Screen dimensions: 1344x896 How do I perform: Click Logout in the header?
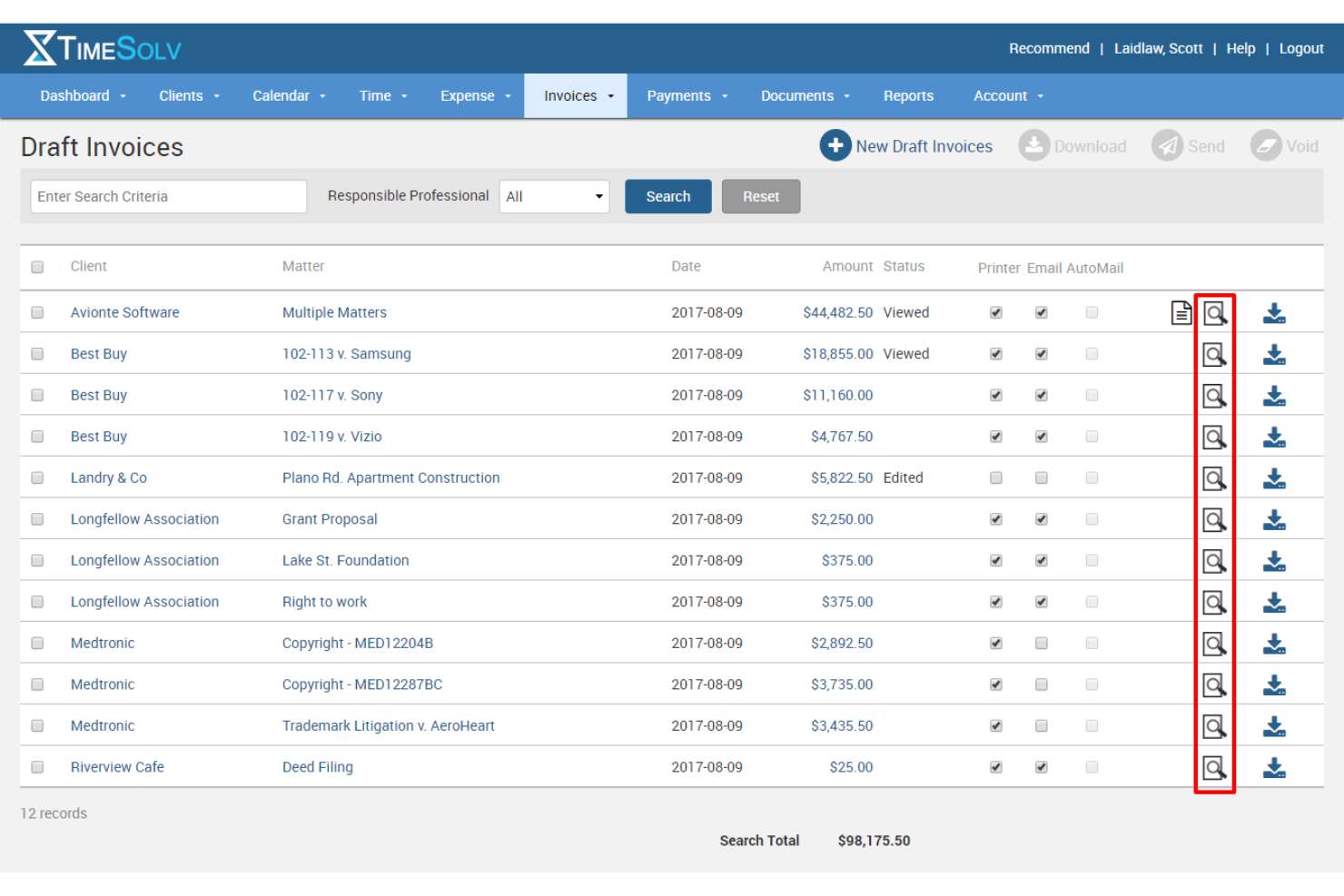coord(1301,48)
